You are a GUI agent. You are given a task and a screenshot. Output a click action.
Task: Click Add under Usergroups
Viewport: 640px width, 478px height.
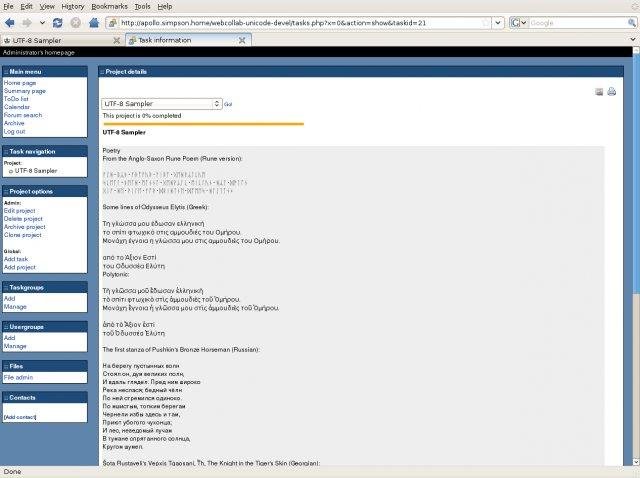pyautogui.click(x=9, y=338)
